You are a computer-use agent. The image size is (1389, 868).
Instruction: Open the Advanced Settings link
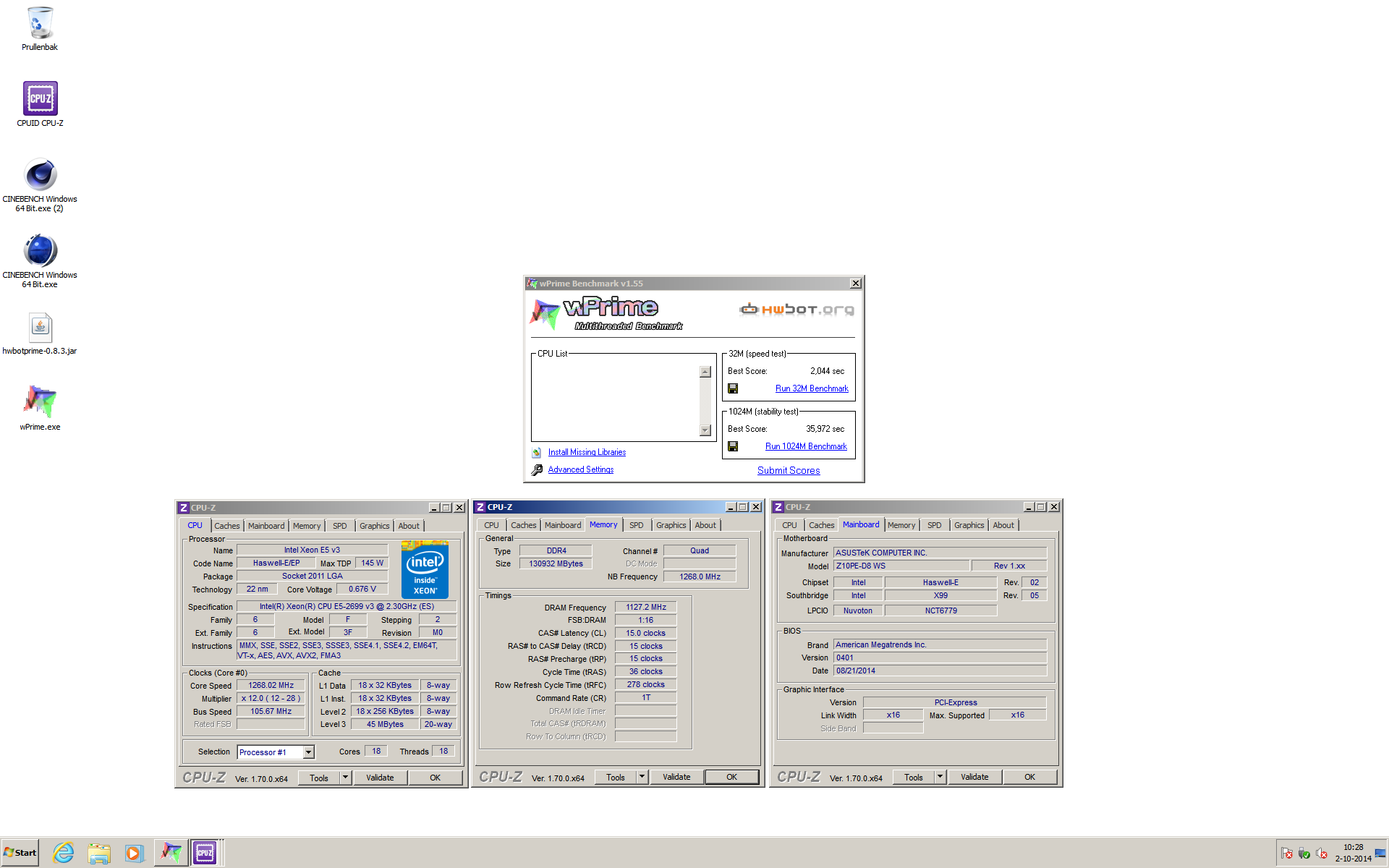pos(581,469)
